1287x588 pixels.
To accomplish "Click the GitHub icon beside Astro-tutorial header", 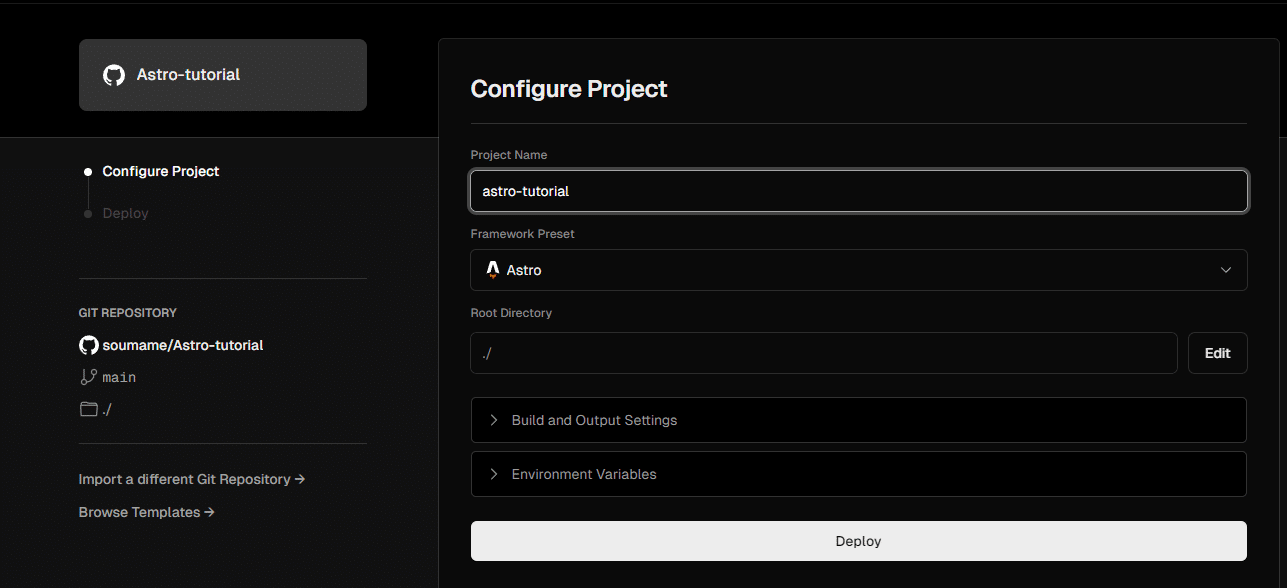I will coord(114,75).
